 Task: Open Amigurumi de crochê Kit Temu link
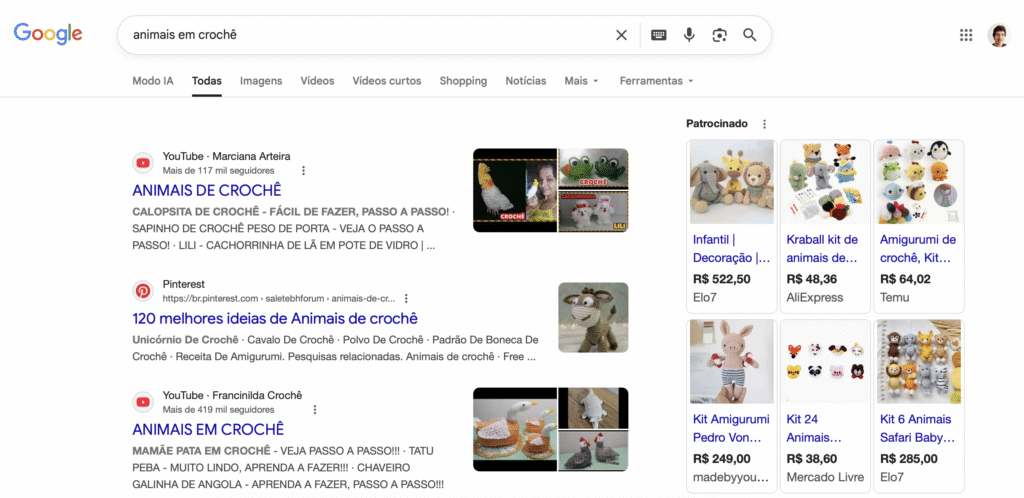[x=918, y=249]
